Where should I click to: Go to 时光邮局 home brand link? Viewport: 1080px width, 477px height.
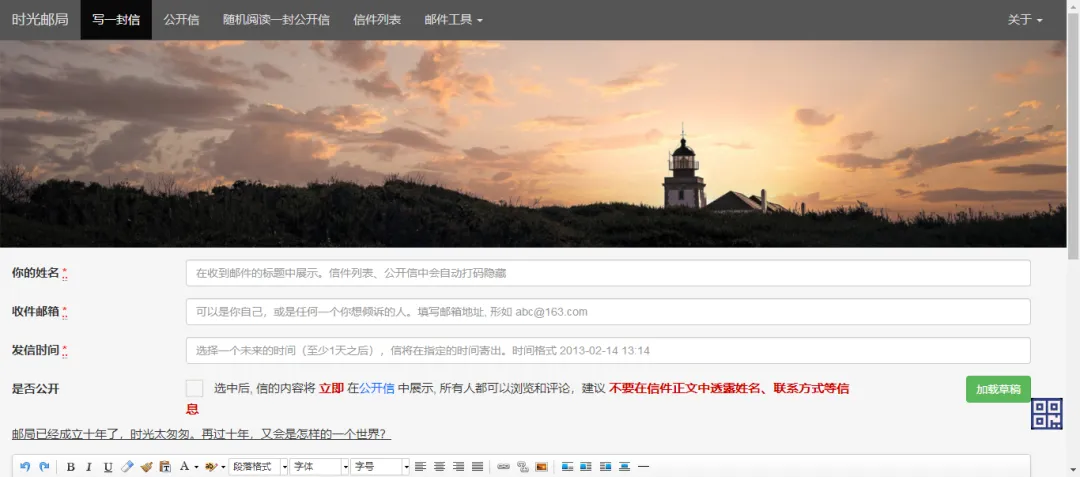point(40,20)
